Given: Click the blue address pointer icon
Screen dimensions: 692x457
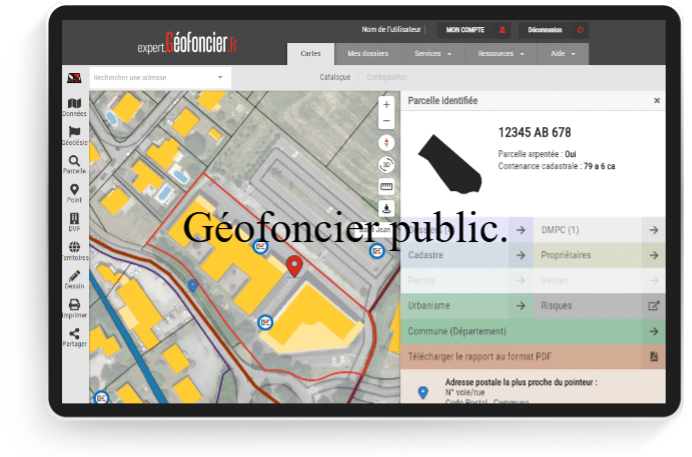Looking at the screenshot, I should [423, 392].
